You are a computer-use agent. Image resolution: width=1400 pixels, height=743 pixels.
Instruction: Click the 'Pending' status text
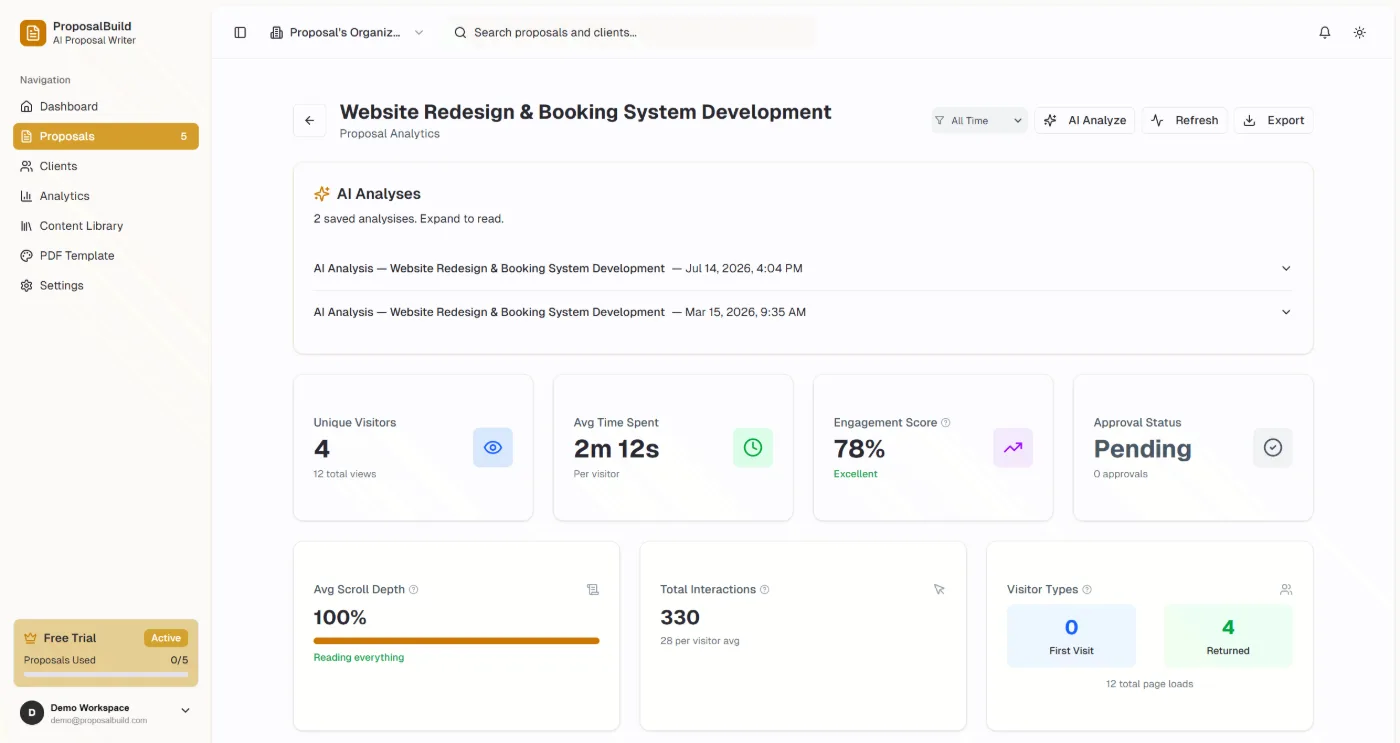click(1142, 449)
